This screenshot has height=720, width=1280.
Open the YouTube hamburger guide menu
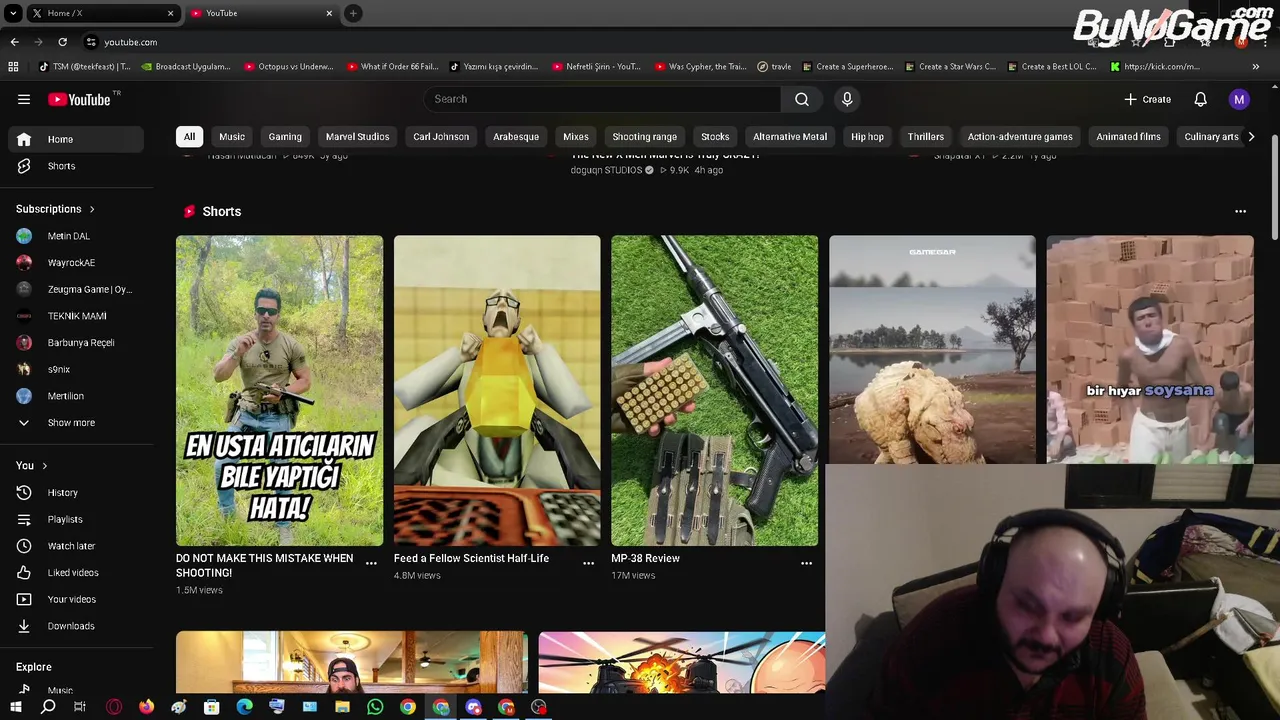point(24,99)
